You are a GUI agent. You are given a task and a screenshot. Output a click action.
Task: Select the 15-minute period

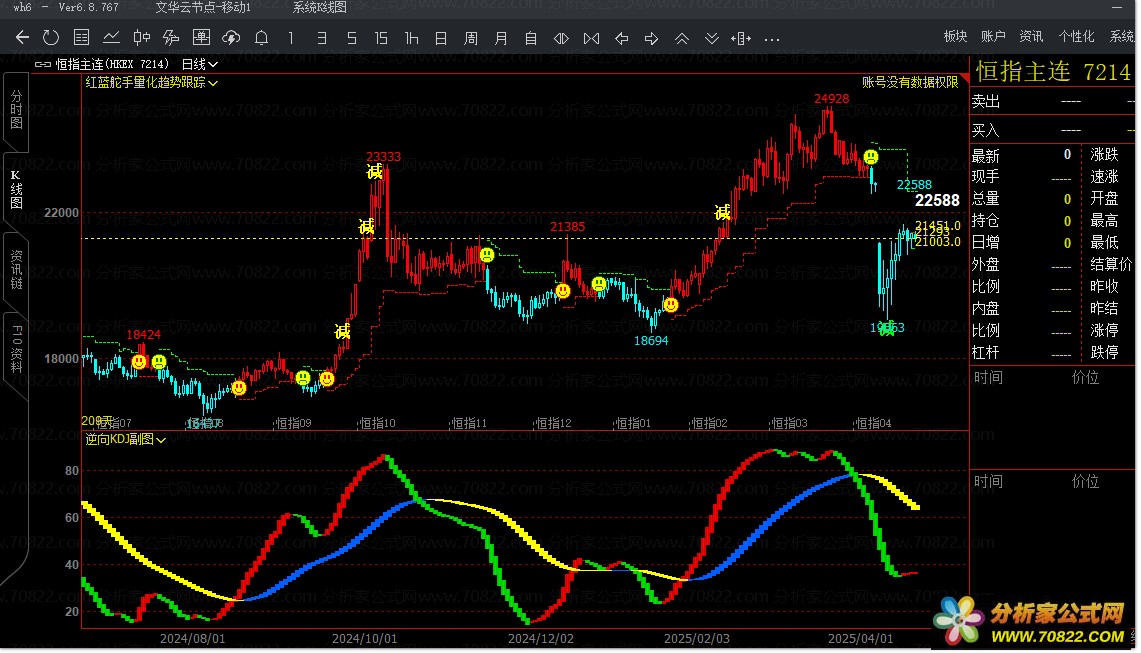[x=381, y=38]
